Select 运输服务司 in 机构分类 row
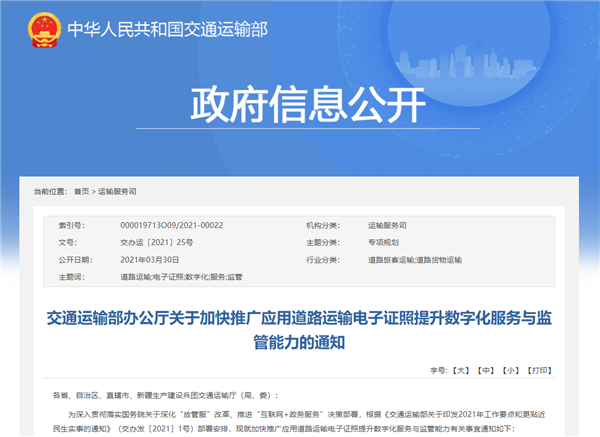The height and width of the screenshot is (437, 600). [387, 225]
